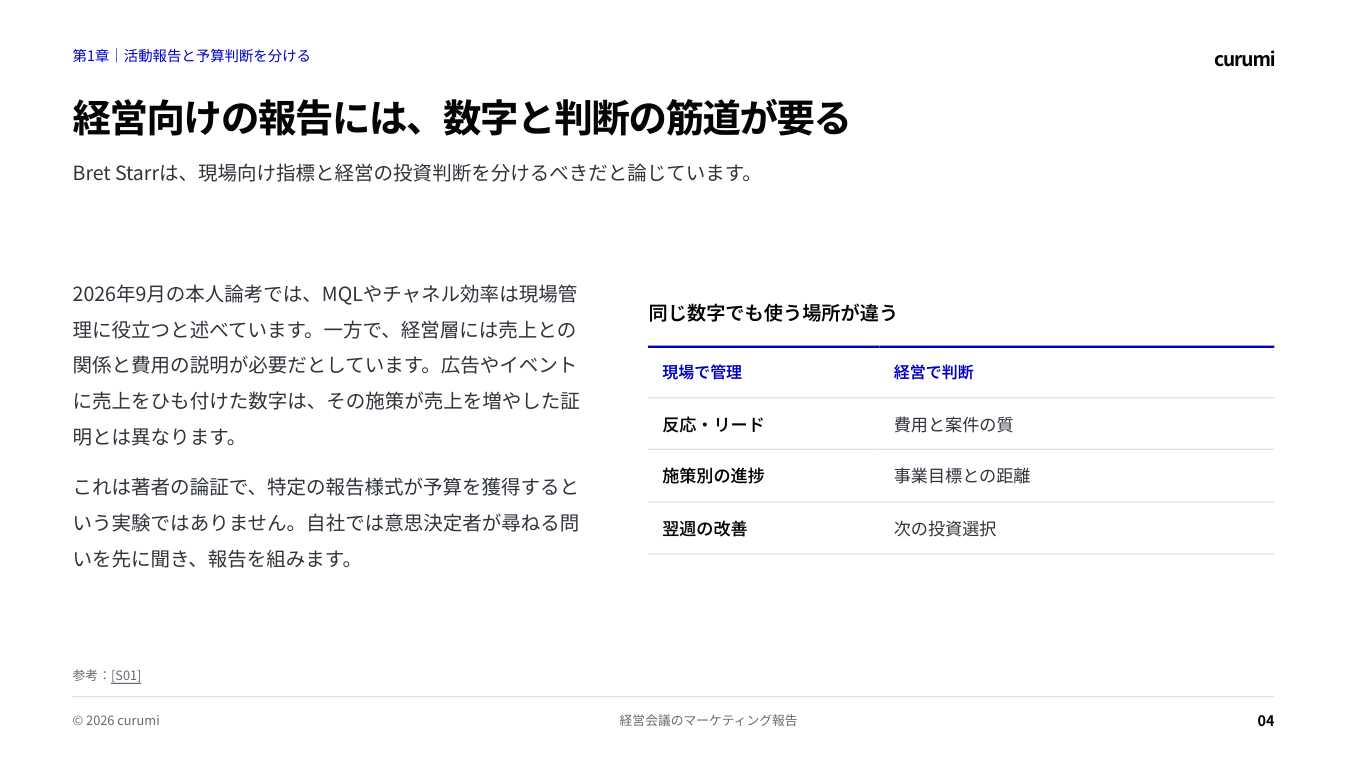Click the column header 経営で判断
Image resolution: width=1348 pixels, height=757 pixels.
click(x=933, y=372)
